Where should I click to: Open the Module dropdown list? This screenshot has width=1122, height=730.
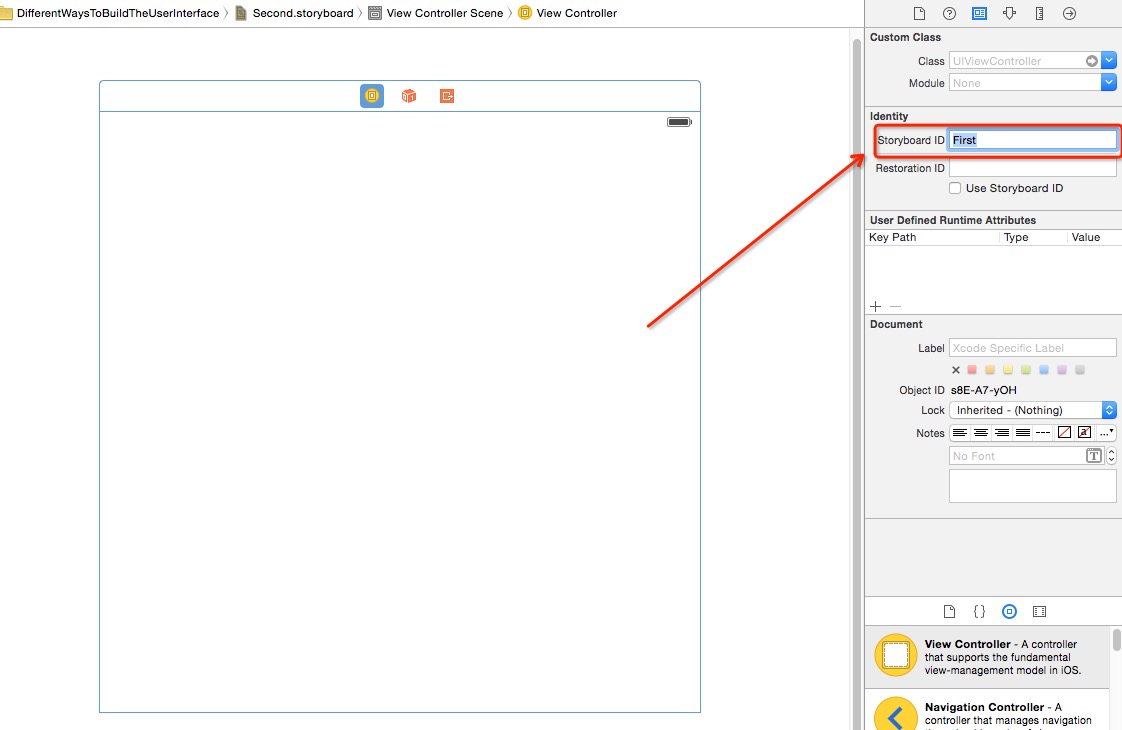click(1109, 83)
